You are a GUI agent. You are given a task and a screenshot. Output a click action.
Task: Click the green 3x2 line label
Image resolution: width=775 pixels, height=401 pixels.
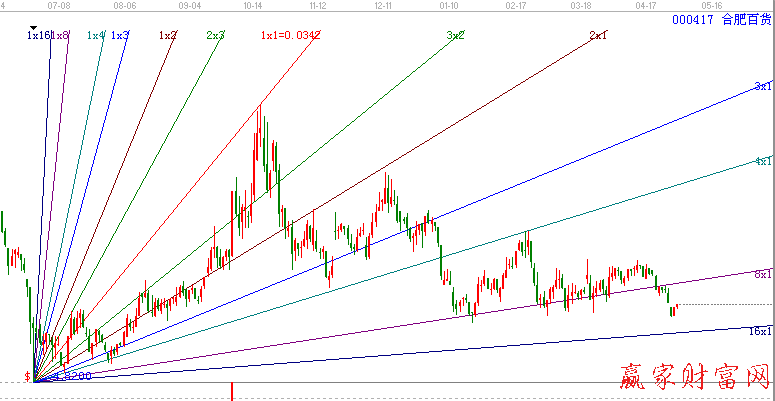455,36
